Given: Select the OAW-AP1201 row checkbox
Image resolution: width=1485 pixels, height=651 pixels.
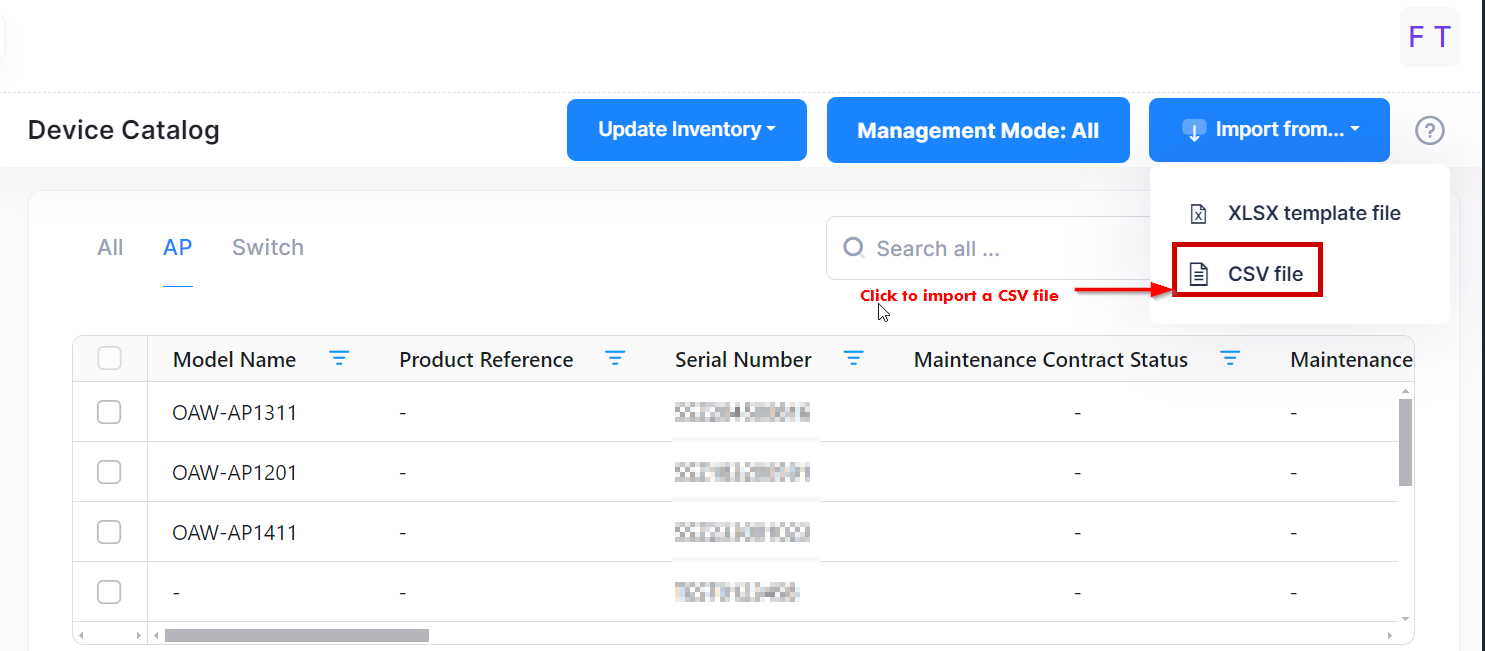Looking at the screenshot, I should click(x=109, y=472).
